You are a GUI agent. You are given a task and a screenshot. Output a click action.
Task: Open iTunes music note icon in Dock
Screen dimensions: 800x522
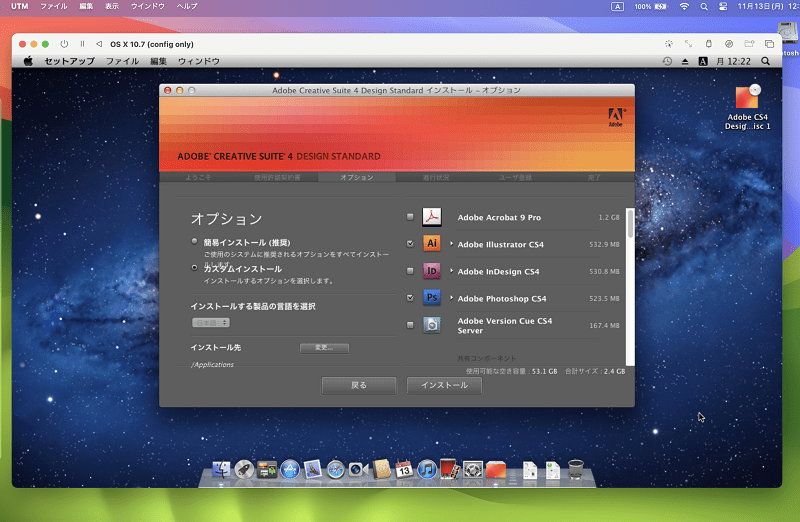coord(427,469)
